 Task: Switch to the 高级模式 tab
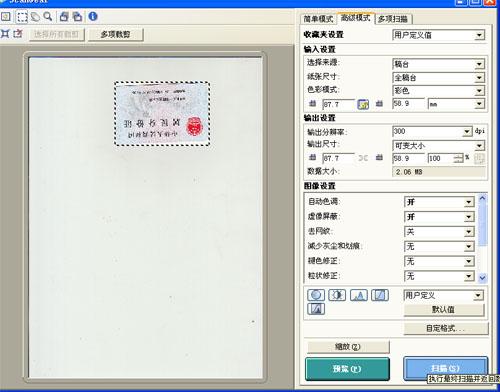click(355, 18)
